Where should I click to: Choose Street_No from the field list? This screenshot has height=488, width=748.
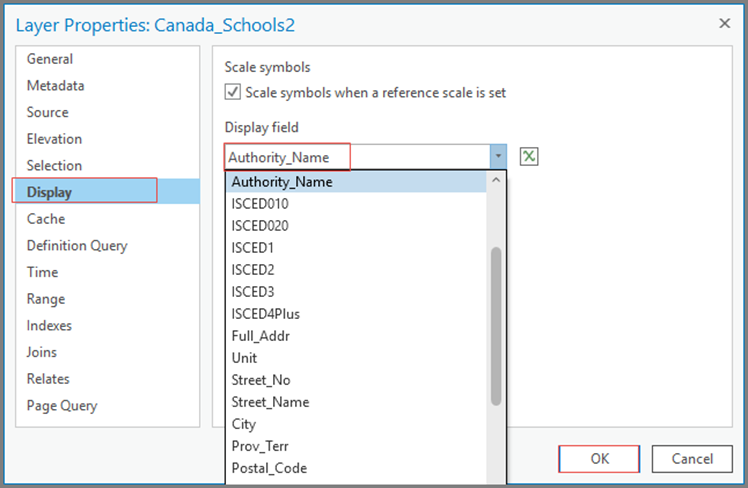click(x=356, y=380)
